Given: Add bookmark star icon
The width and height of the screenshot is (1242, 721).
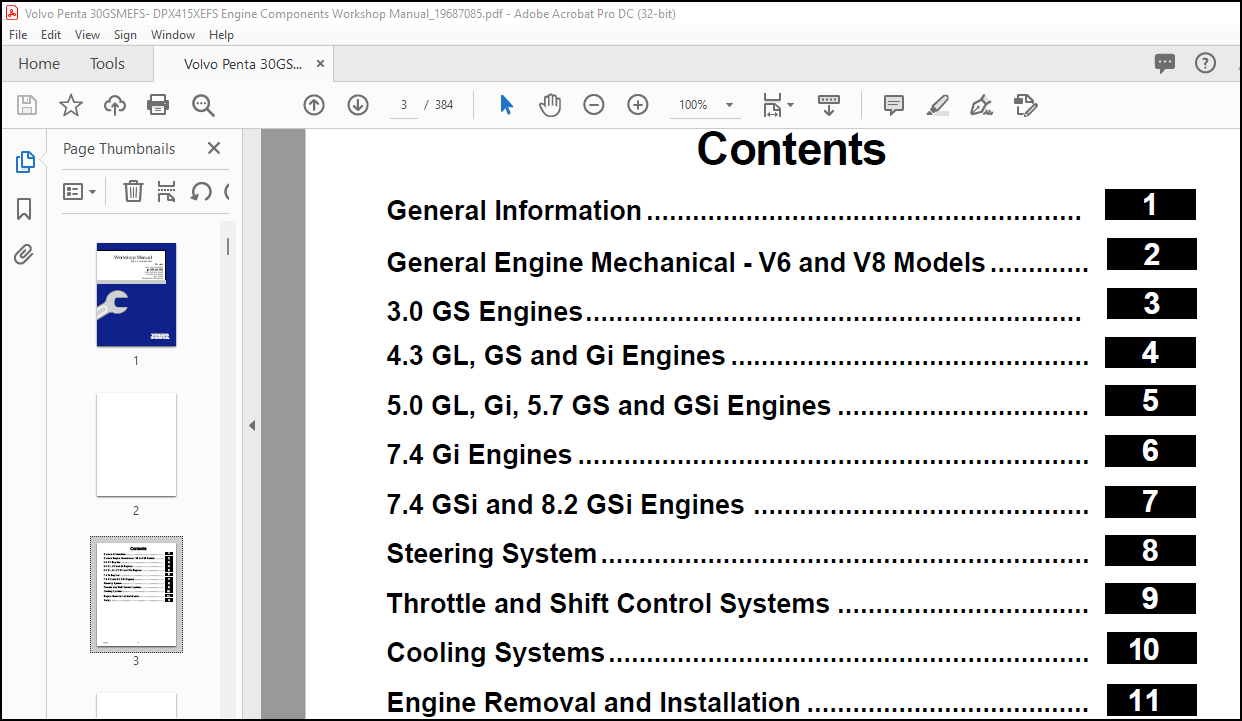Looking at the screenshot, I should tap(71, 105).
